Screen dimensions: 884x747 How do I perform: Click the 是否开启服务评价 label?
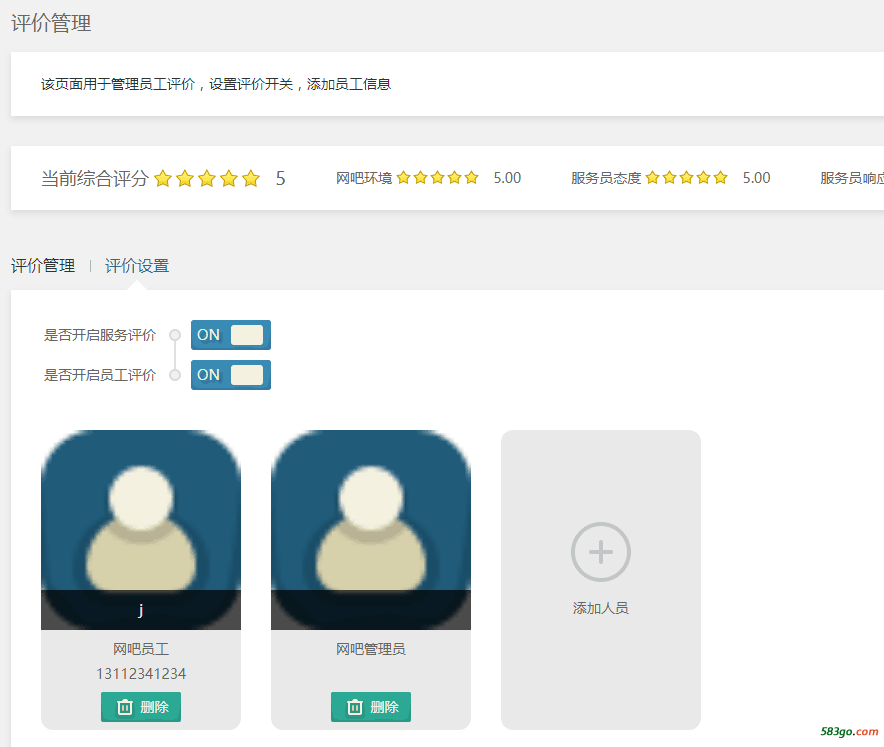(x=100, y=335)
